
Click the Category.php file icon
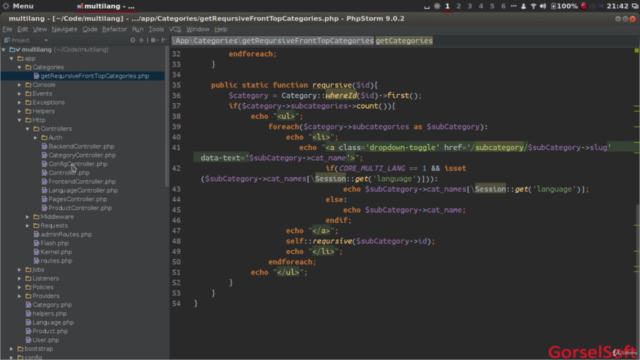[28, 304]
